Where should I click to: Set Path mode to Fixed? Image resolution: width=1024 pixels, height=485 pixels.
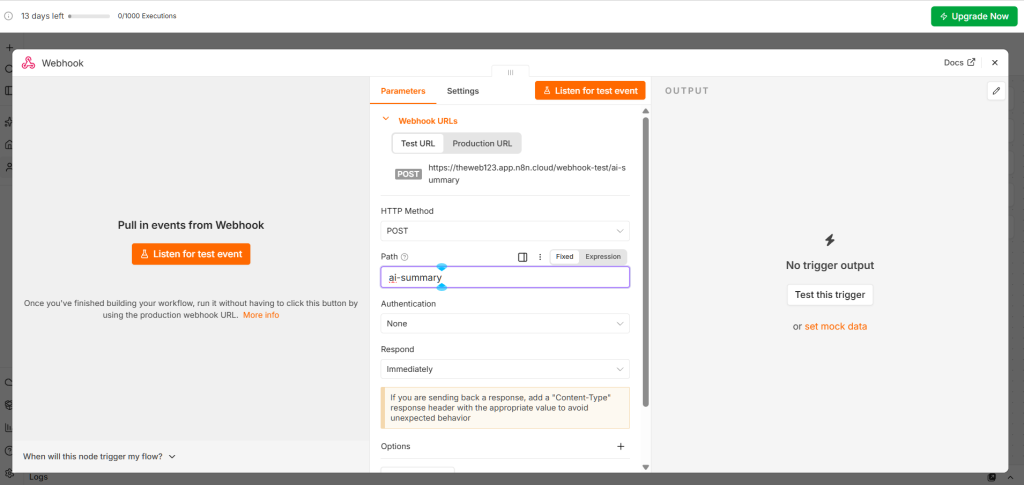(564, 257)
